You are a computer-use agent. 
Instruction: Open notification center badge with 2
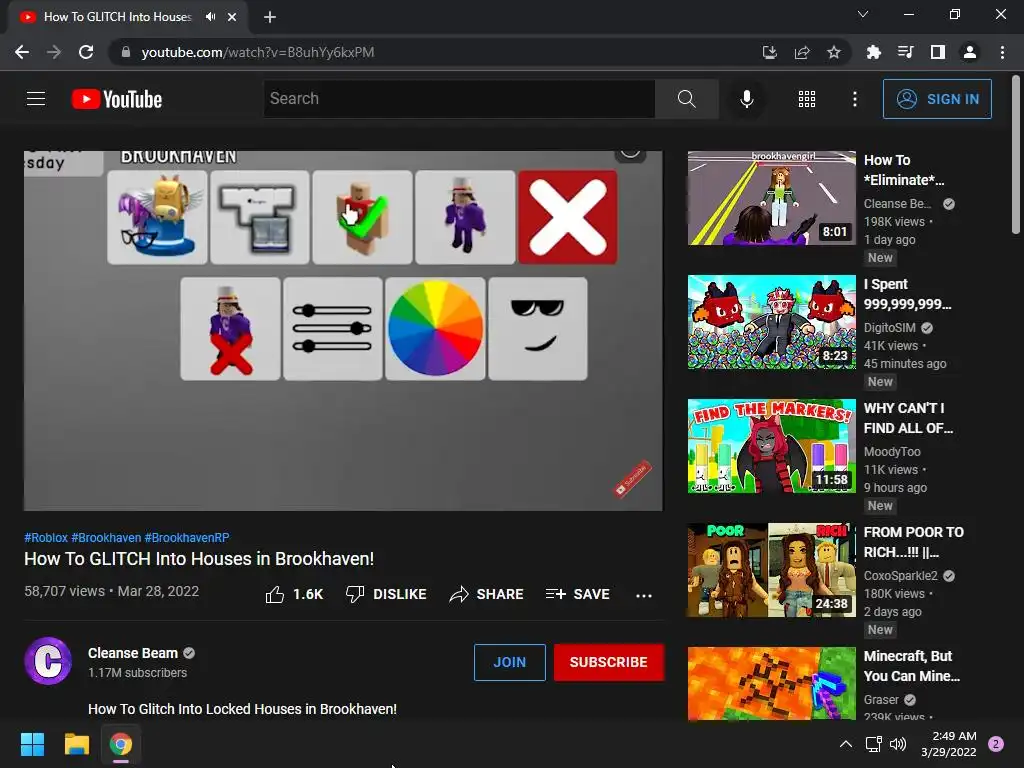coord(996,744)
